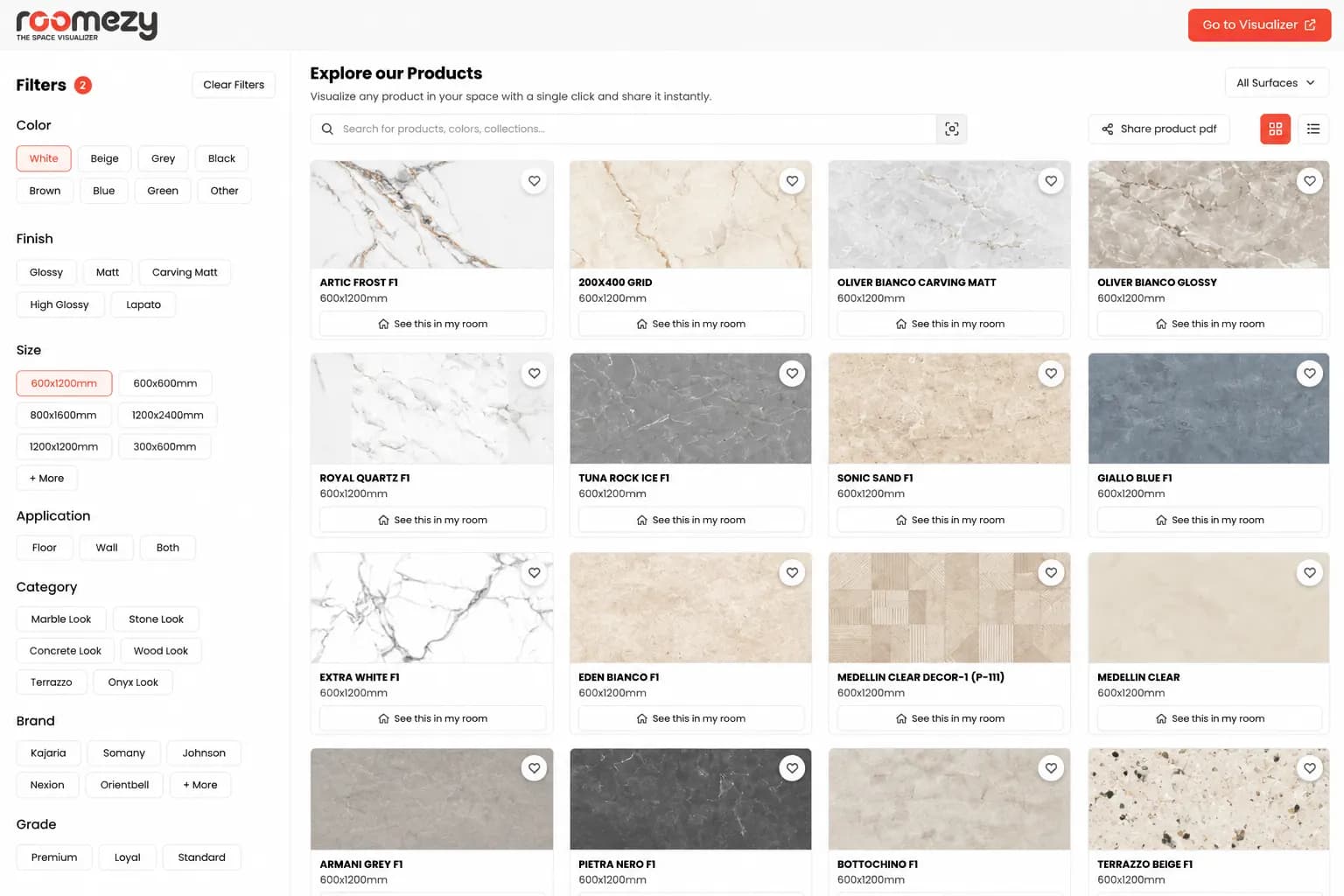Favorite OLIVER BIANCO CARVING MATT with heart

pos(1051,181)
